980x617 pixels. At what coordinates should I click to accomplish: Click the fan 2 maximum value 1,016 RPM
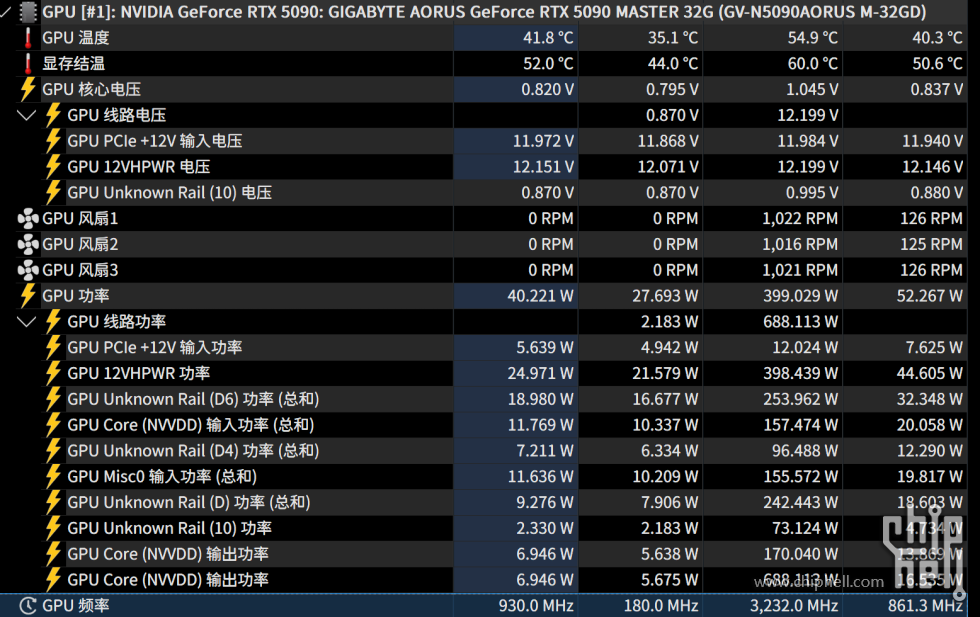[800, 244]
